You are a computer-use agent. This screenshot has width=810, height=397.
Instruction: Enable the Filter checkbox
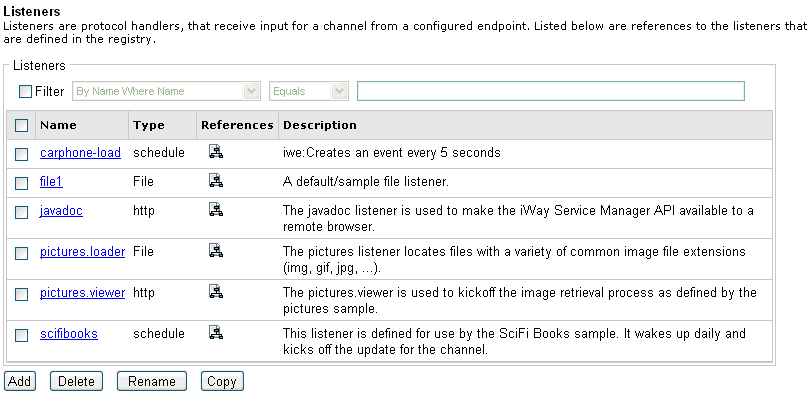[x=25, y=92]
